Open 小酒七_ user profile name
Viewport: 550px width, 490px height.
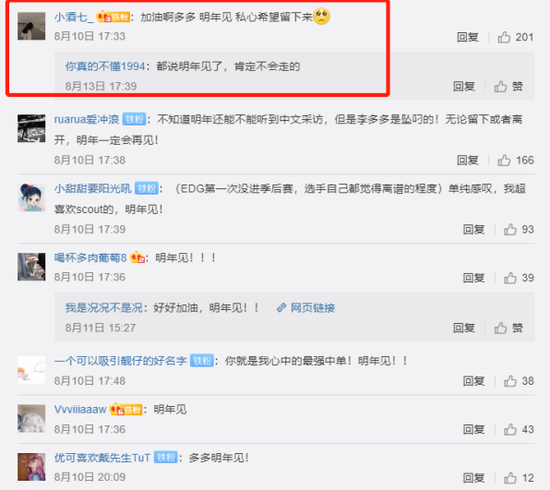74,17
